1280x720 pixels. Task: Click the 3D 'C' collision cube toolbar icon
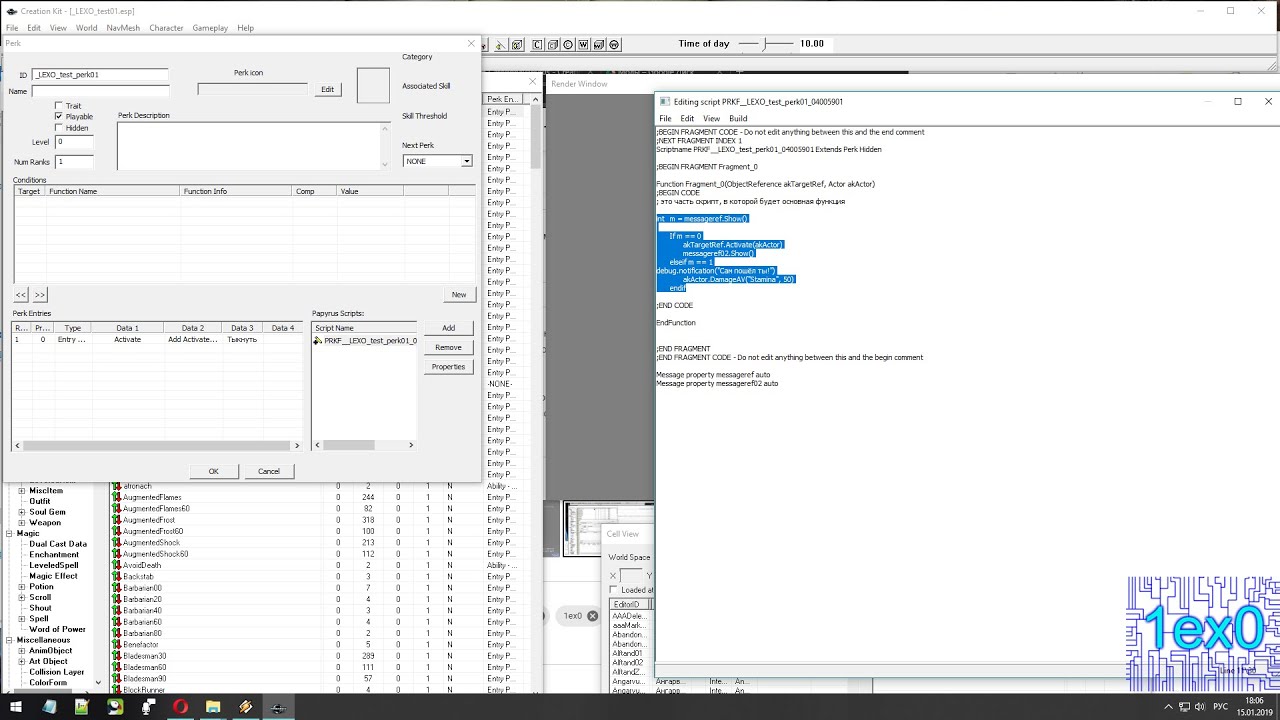tap(552, 45)
